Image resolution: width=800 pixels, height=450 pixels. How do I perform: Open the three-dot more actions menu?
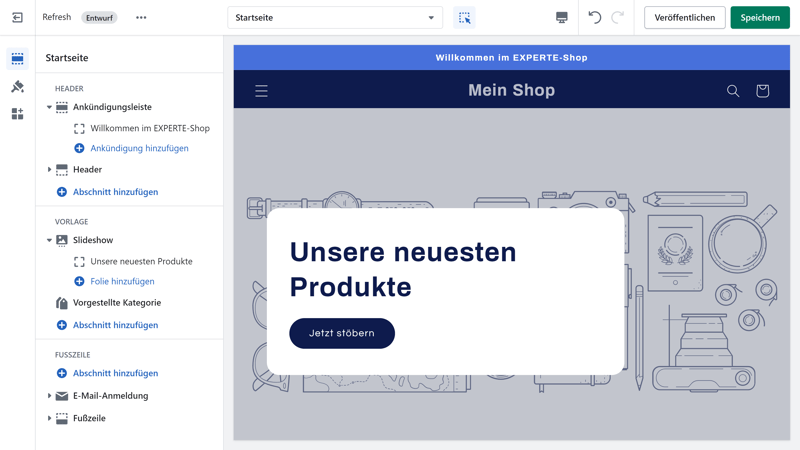click(x=141, y=18)
